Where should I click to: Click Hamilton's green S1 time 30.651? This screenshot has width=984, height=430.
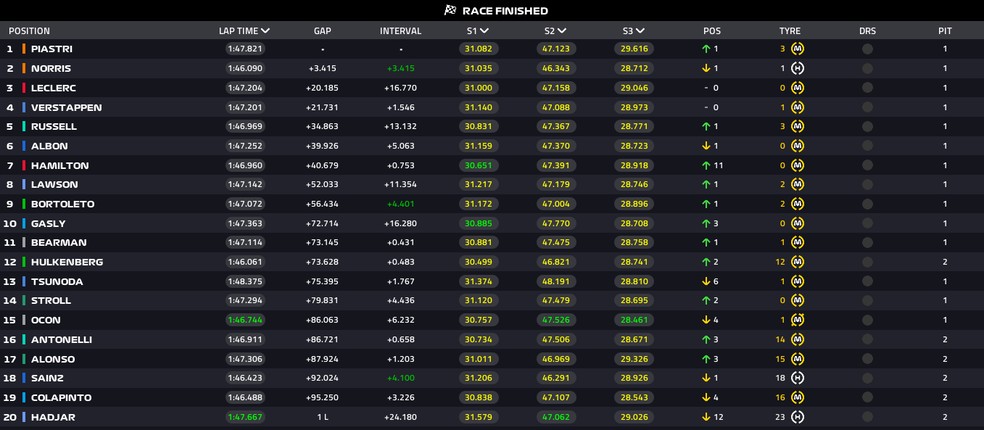[478, 165]
